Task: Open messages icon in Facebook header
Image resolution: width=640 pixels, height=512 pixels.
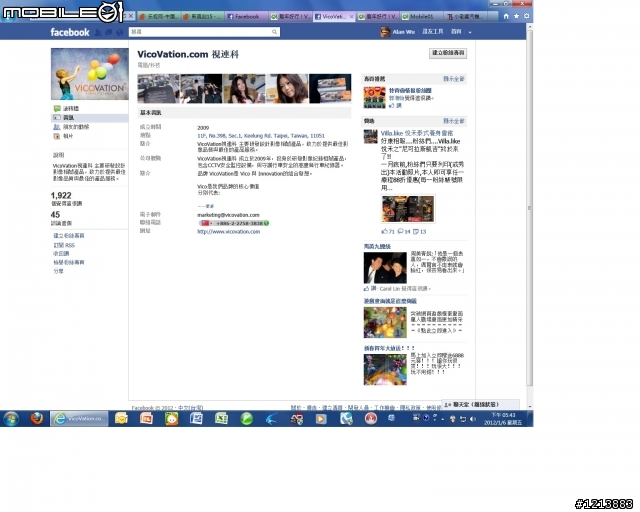Action: pyautogui.click(x=109, y=32)
